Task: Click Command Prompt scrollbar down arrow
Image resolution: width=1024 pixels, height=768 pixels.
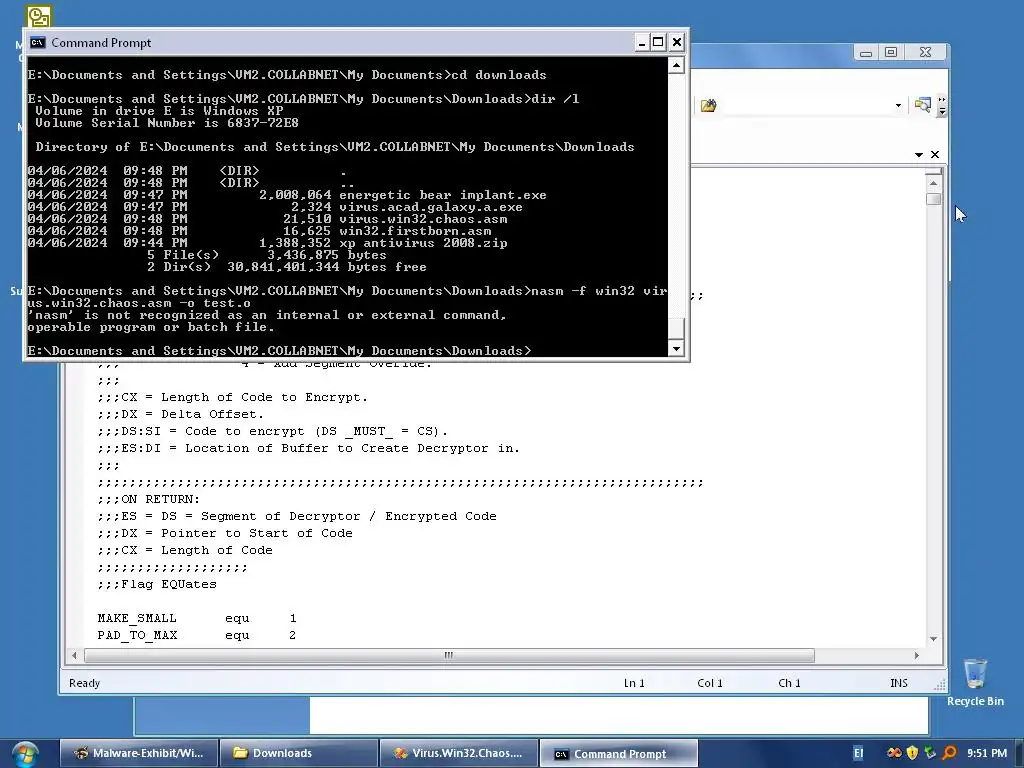Action: point(676,349)
